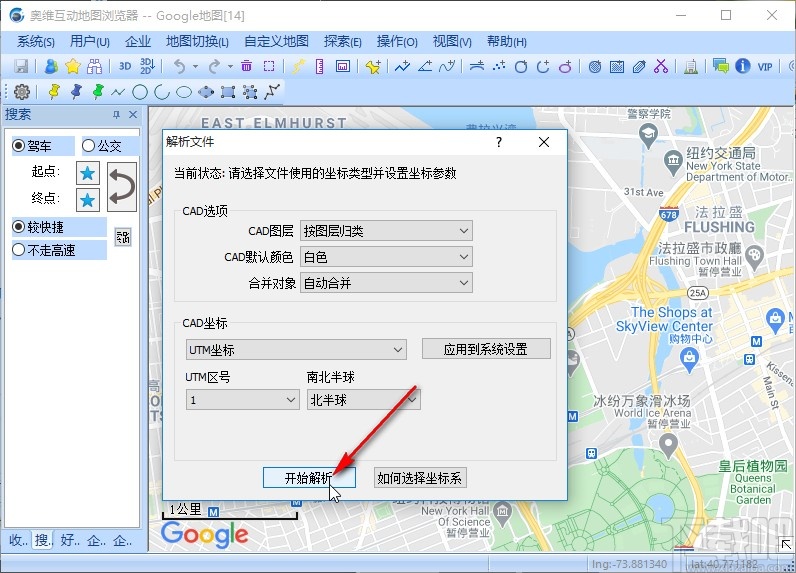Pin the 搜索 panel with pushpin
Screen dimensions: 796x573
116,115
